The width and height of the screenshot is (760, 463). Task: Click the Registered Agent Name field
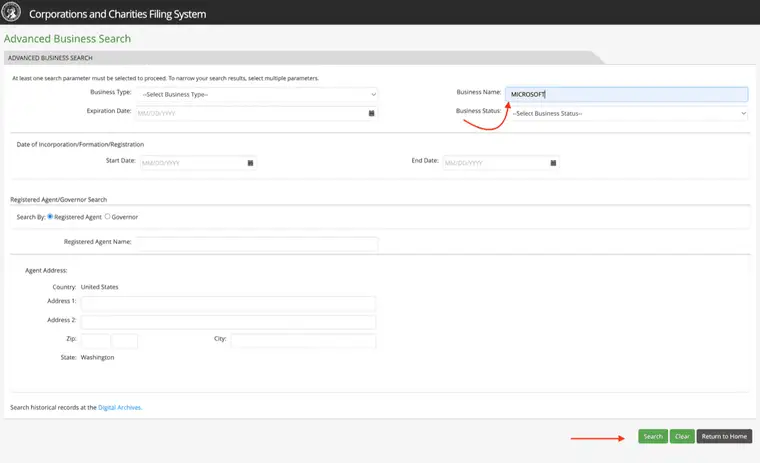[x=257, y=244]
